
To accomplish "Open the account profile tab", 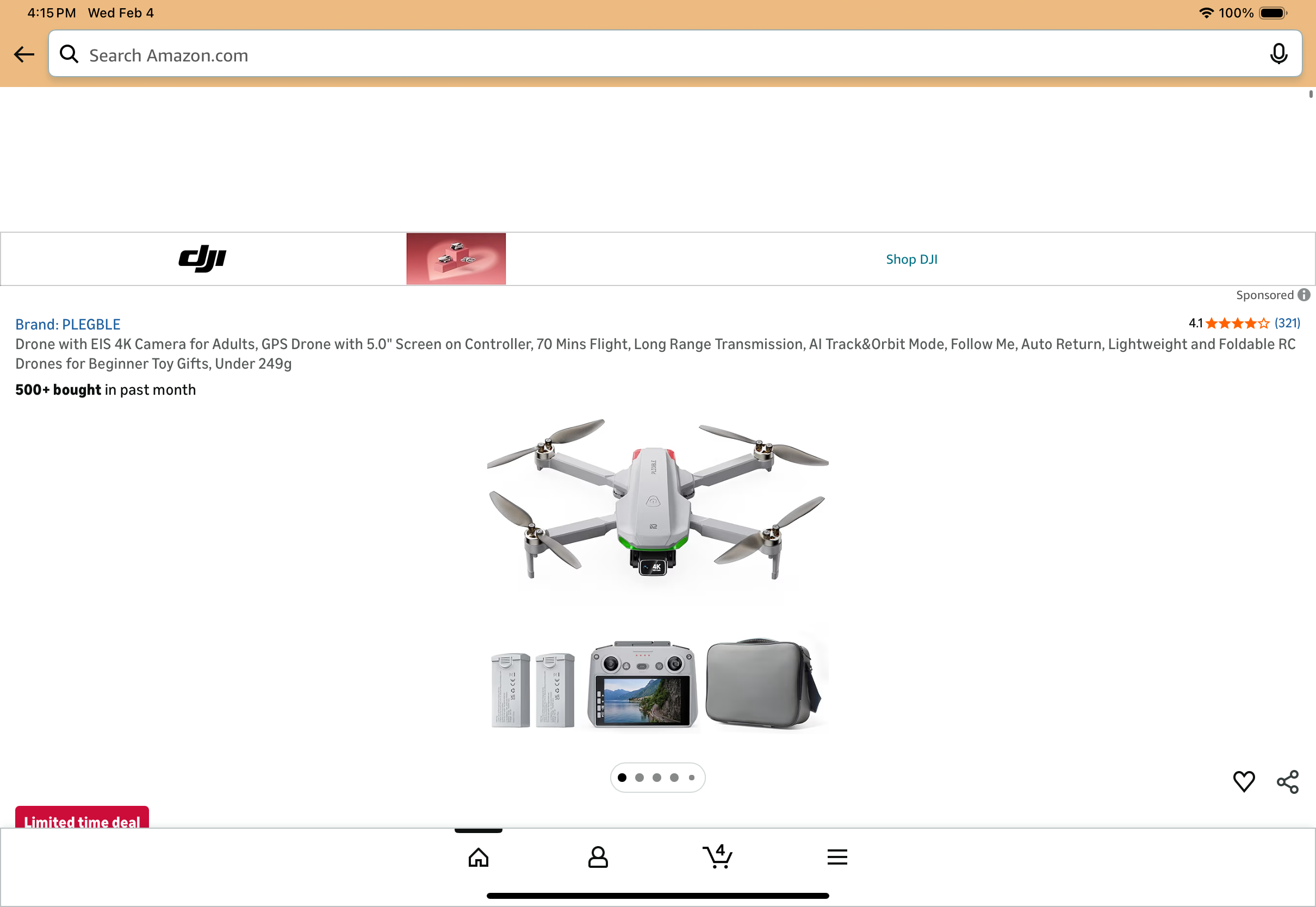I will click(598, 857).
